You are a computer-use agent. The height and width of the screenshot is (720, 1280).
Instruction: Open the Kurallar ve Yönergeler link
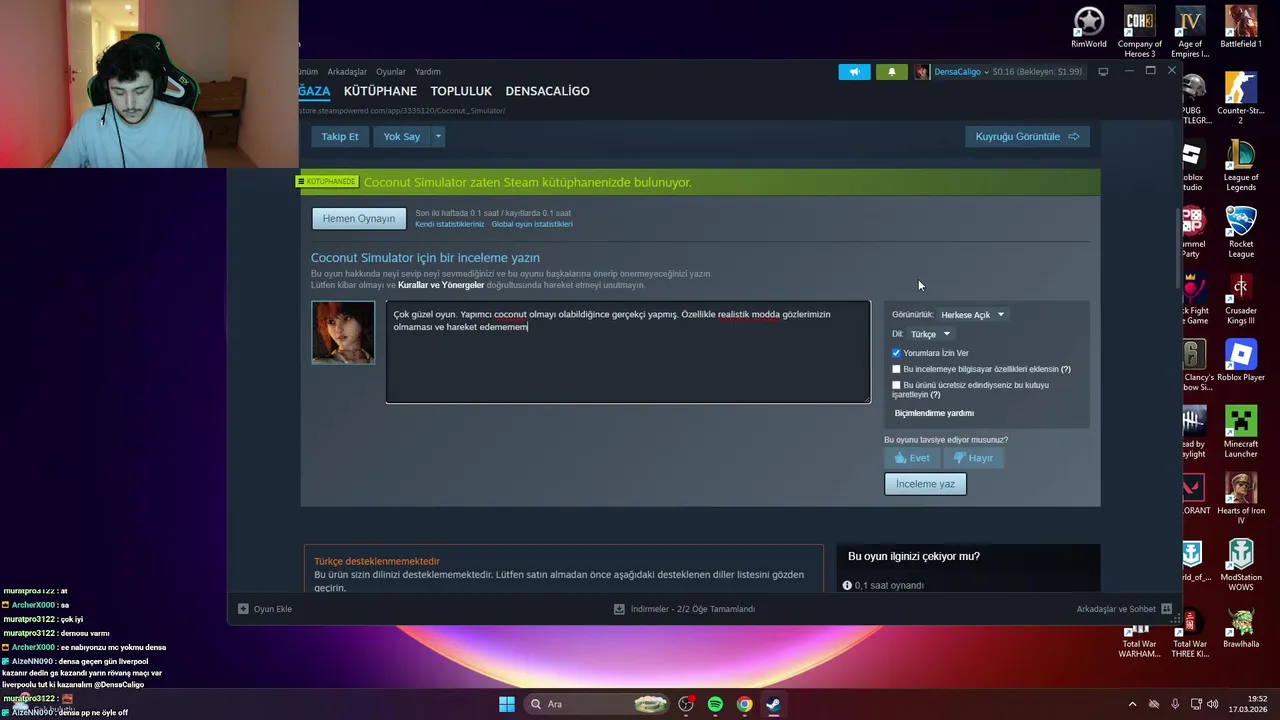click(441, 285)
